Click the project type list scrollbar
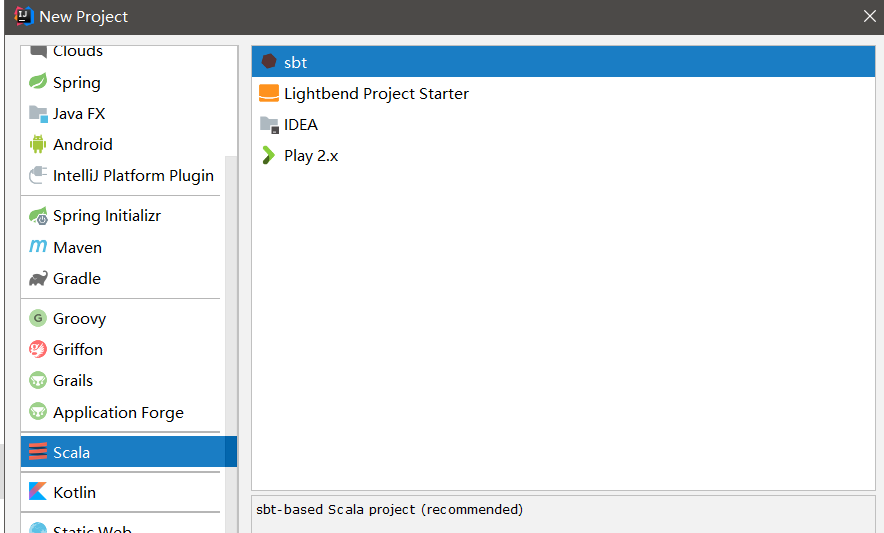884x533 pixels. [231, 300]
